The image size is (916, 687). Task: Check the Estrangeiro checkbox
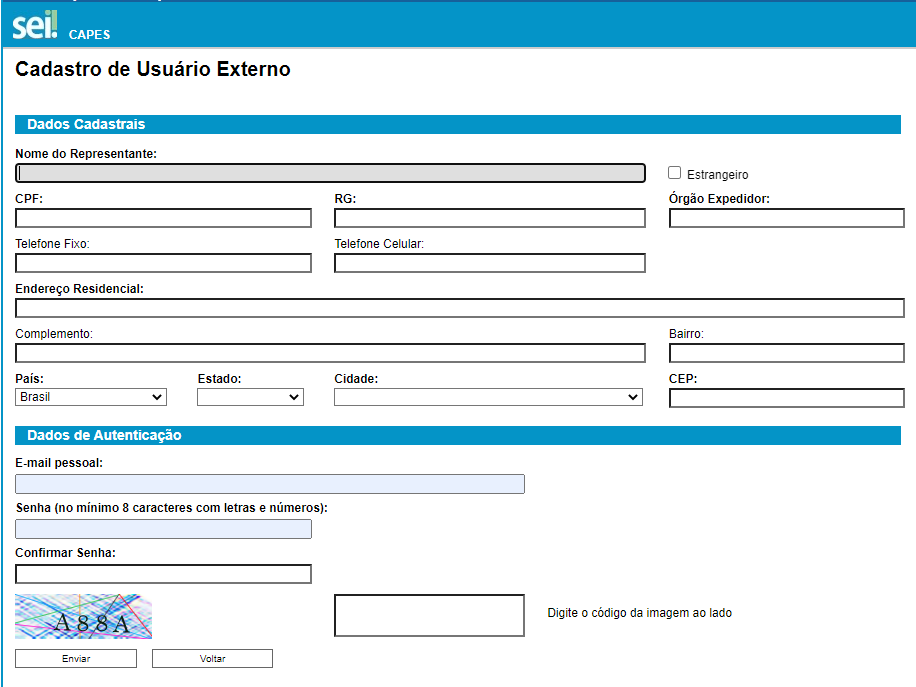point(674,173)
